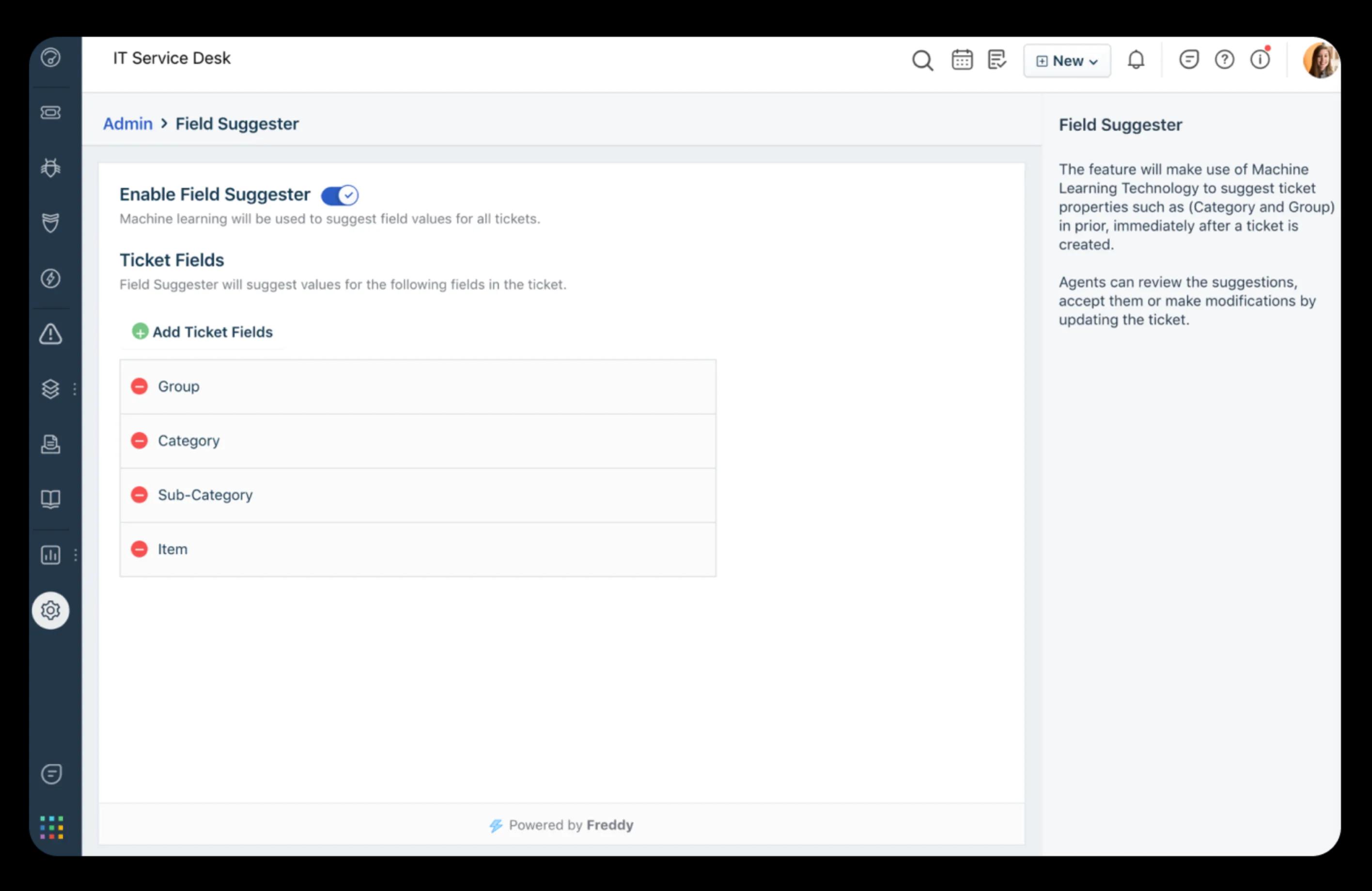Remove the Item field
The image size is (1372, 891).
(x=140, y=549)
